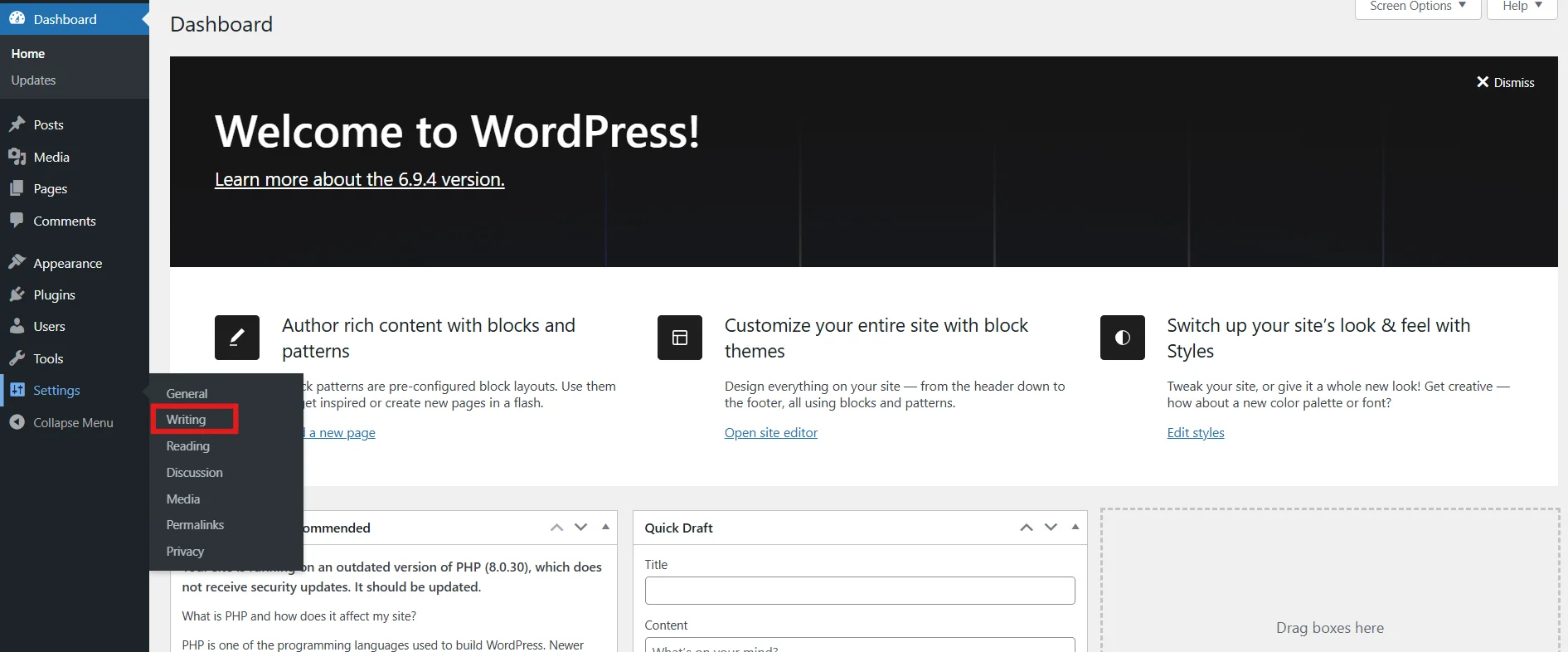Follow Learn more about the 6.9.4 version link

[359, 179]
